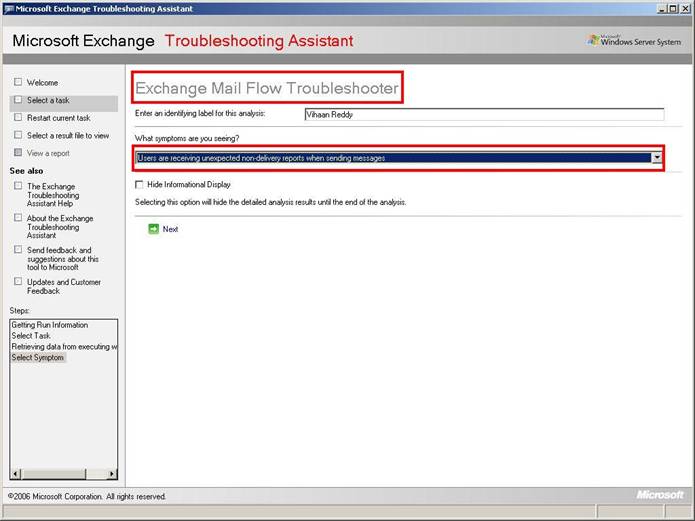This screenshot has height=521, width=695.
Task: Enable Hide Informational Display checkbox
Action: click(x=139, y=184)
